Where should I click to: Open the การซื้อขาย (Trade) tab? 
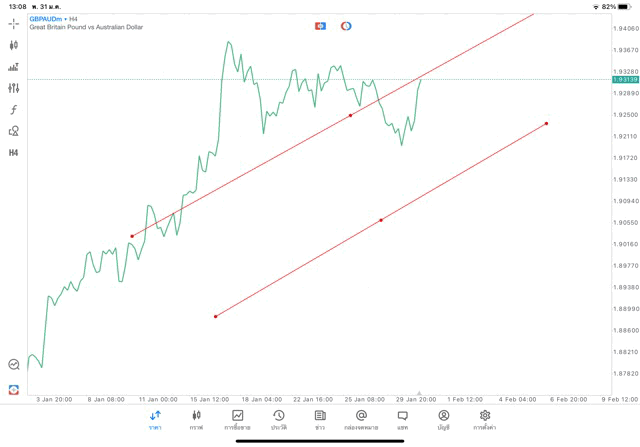(238, 420)
